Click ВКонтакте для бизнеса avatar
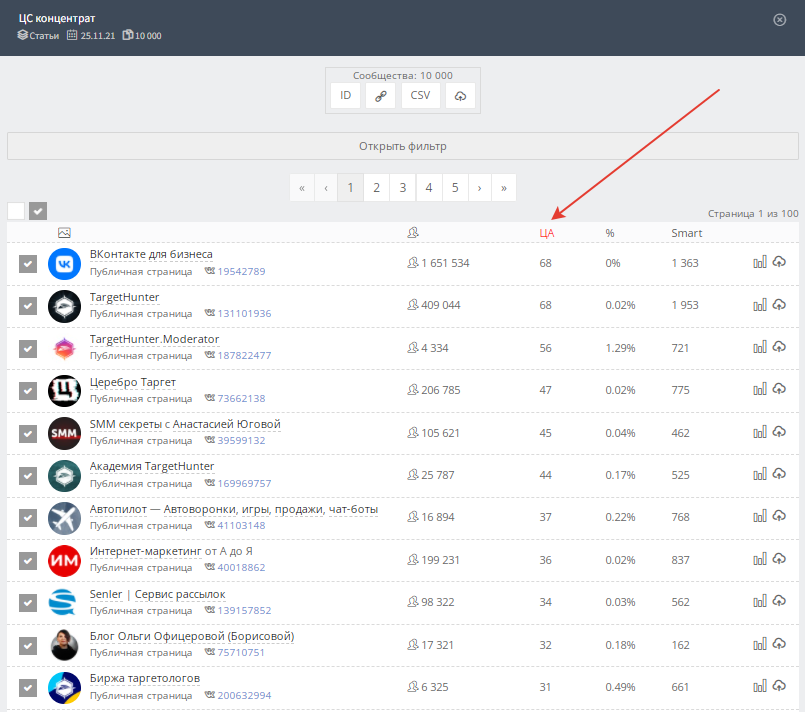The width and height of the screenshot is (805, 712). [x=64, y=264]
